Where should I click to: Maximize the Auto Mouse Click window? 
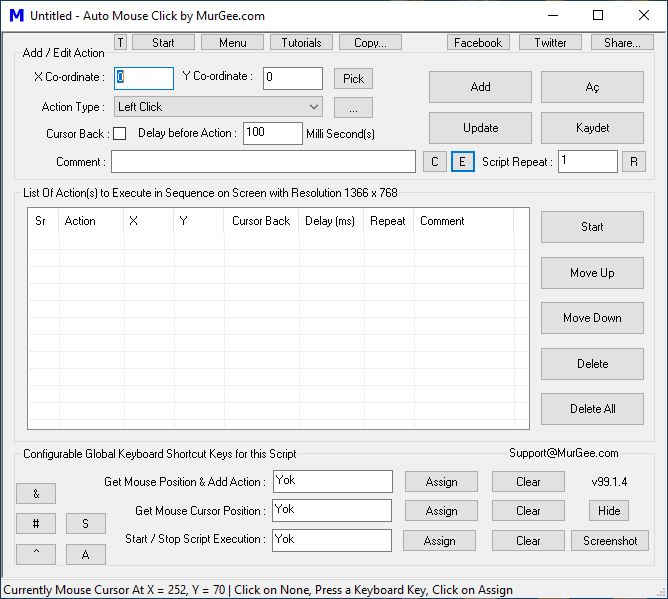(598, 16)
